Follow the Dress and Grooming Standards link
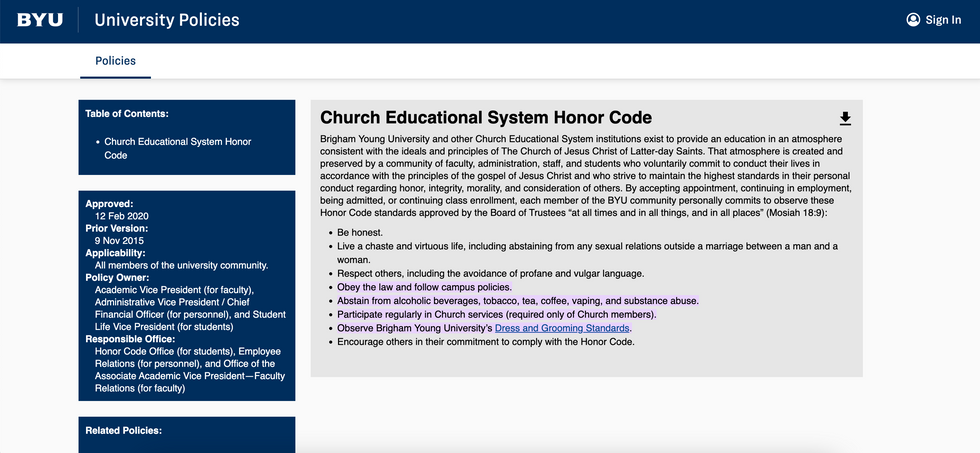This screenshot has width=980, height=453. [x=562, y=328]
